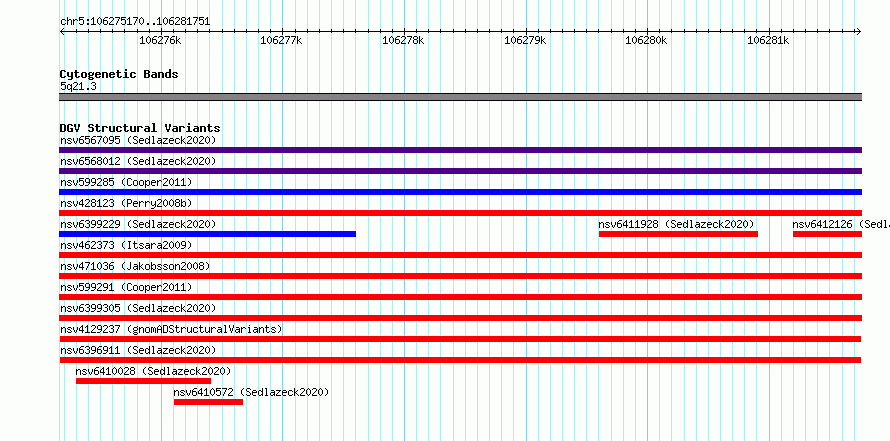Click the 106278k ruler tick label
Screen dimensions: 890x441
tap(404, 40)
